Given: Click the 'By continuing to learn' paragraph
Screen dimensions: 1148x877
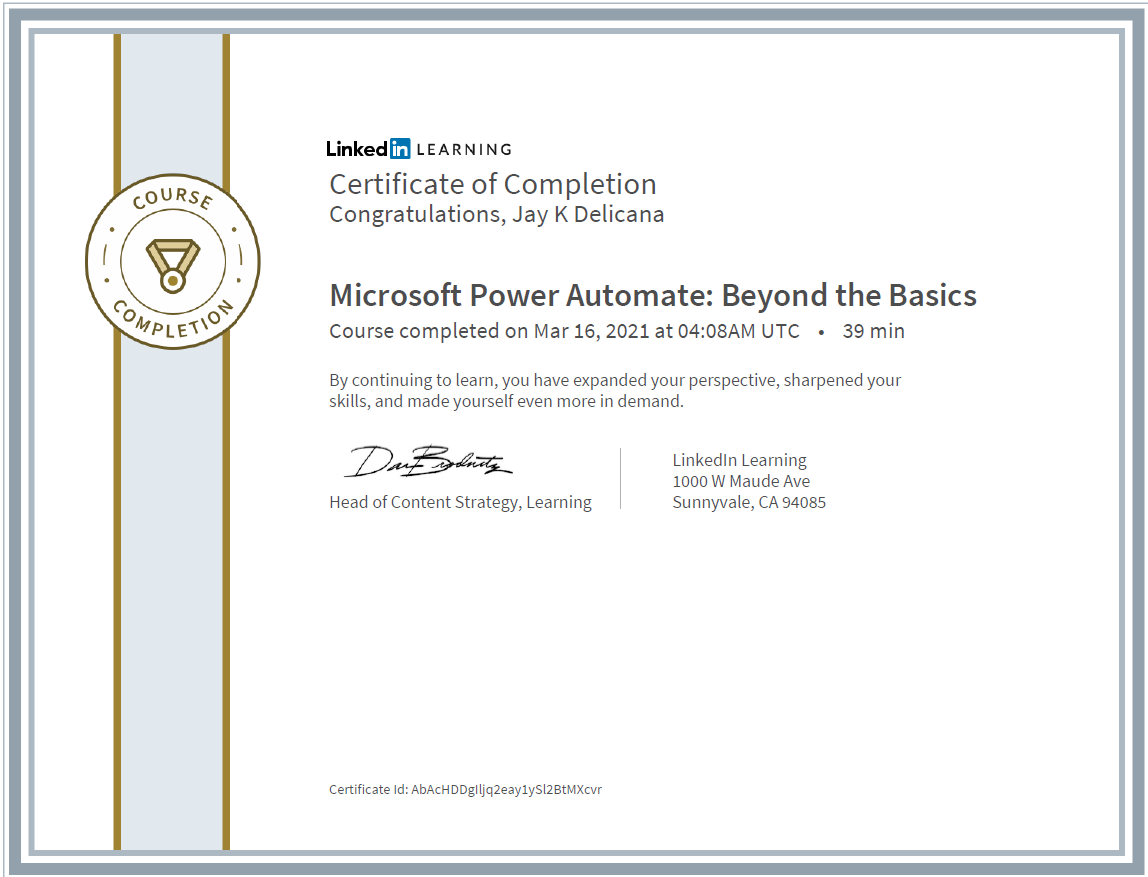Looking at the screenshot, I should [614, 391].
